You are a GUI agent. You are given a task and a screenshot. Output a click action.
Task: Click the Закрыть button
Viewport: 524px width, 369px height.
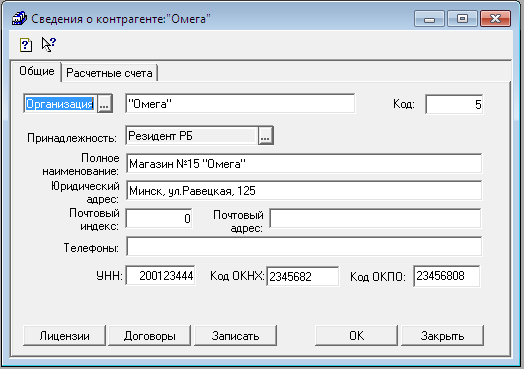442,336
